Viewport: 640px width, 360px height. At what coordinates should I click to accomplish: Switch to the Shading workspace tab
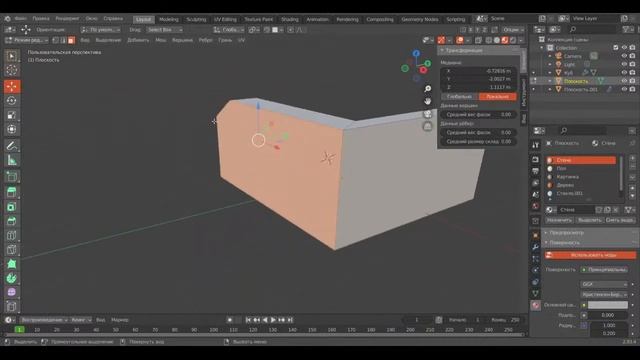[x=289, y=19]
